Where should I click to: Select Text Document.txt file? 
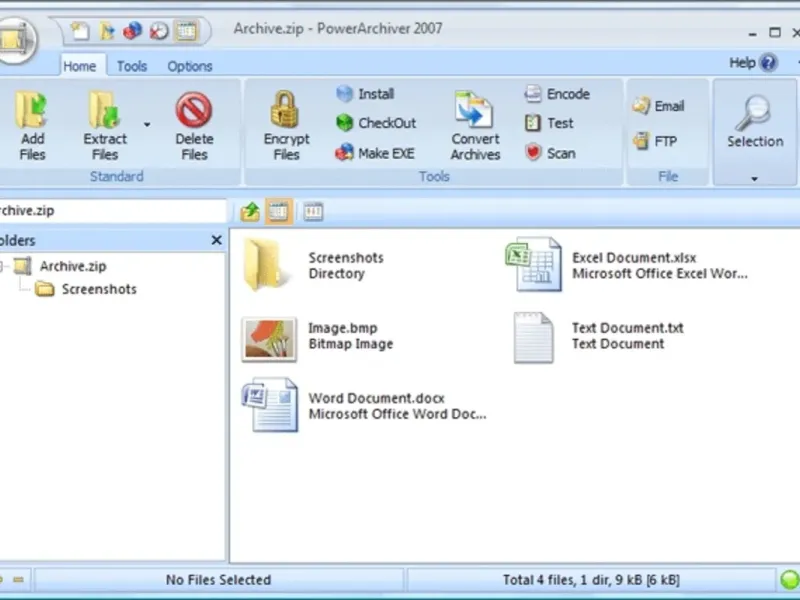pyautogui.click(x=599, y=337)
